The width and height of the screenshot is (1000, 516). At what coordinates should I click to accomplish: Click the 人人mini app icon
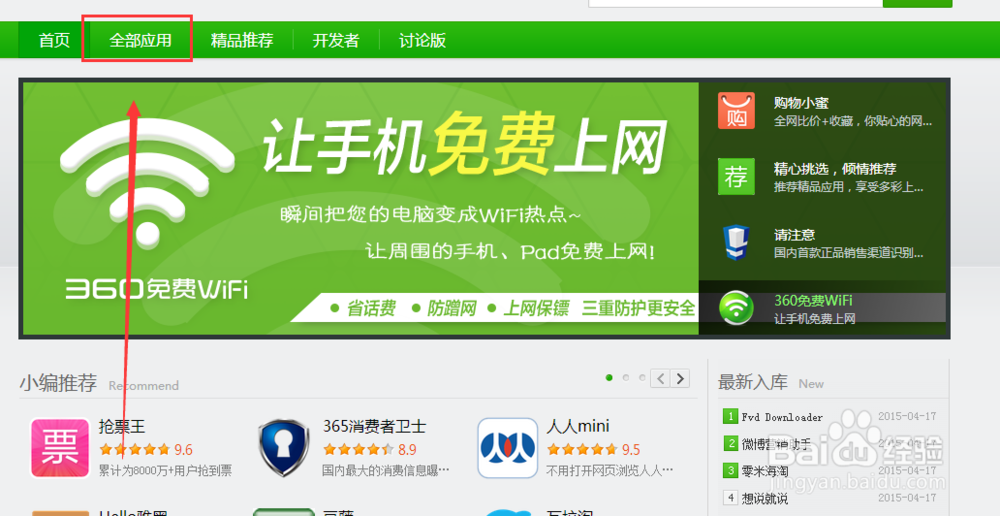(508, 448)
